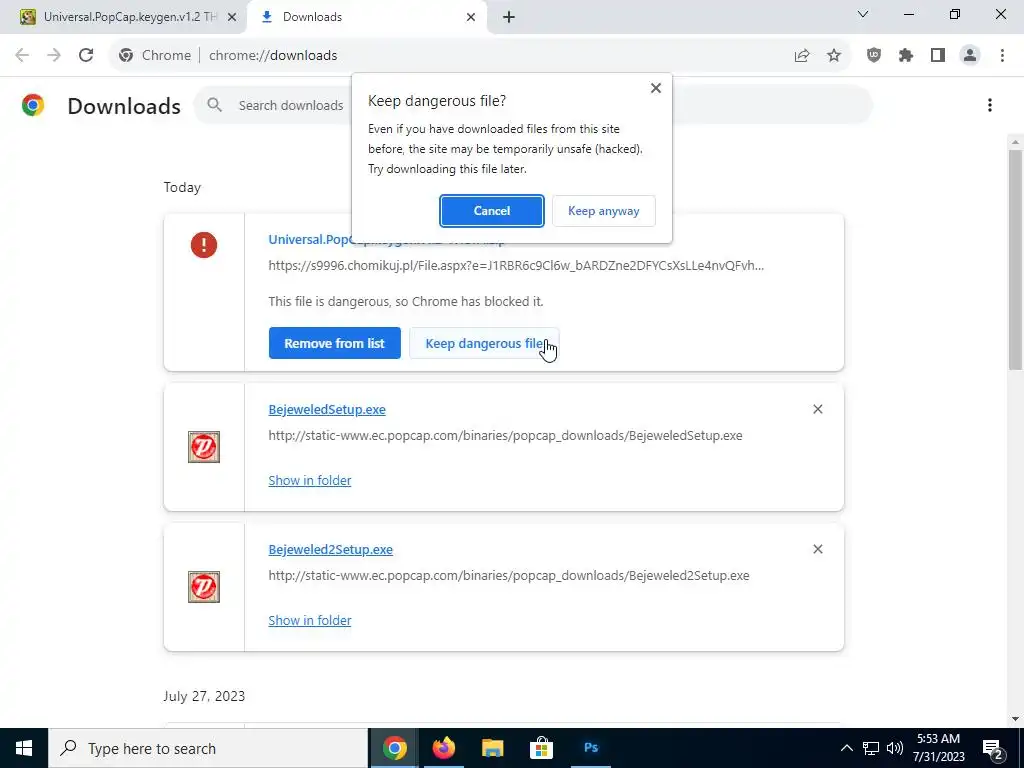Open the volume tray icon

coord(895,748)
